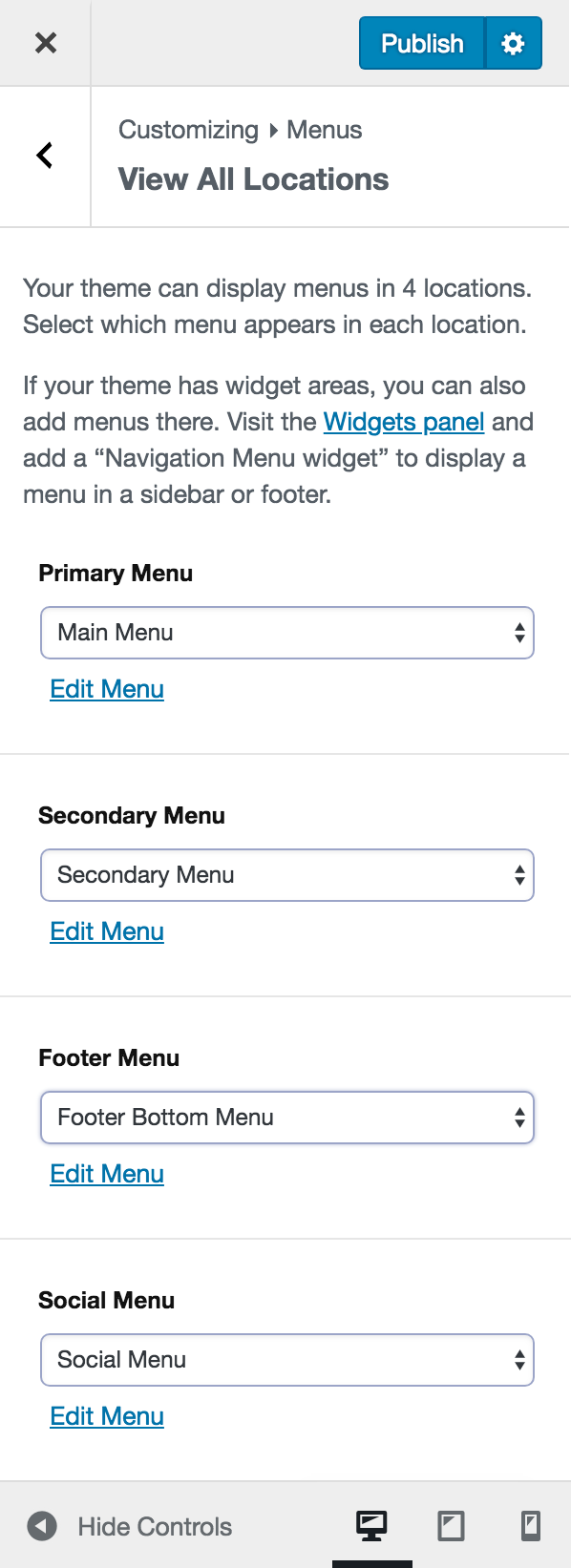Open publish settings via the gear icon
Viewport: 571px width, 1568px height.
(514, 42)
